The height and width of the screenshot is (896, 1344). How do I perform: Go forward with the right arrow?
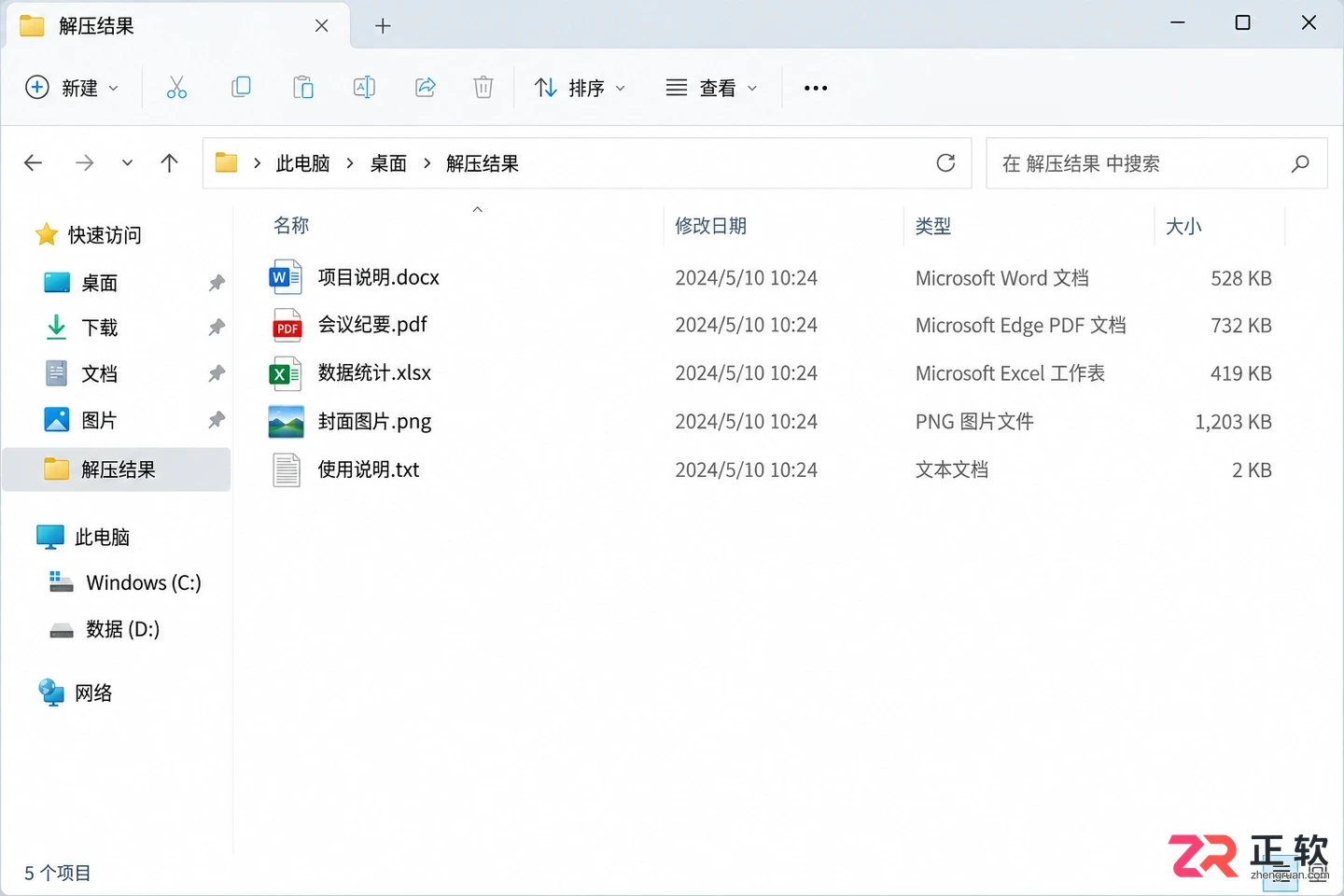pos(85,163)
